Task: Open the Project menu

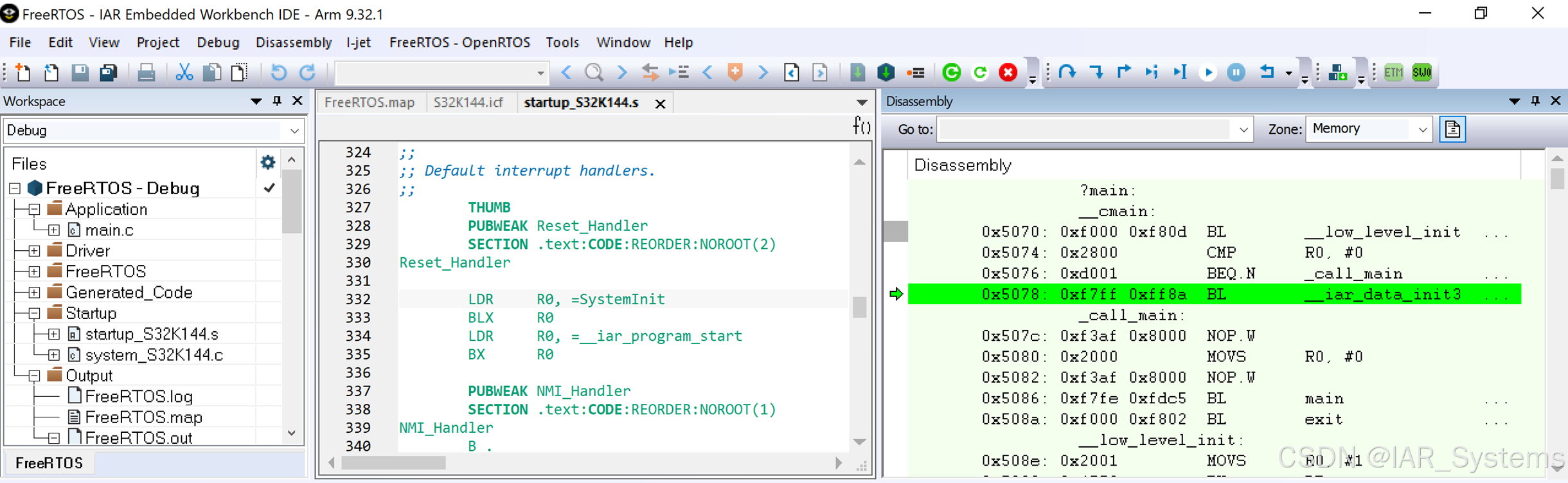Action: (x=157, y=42)
